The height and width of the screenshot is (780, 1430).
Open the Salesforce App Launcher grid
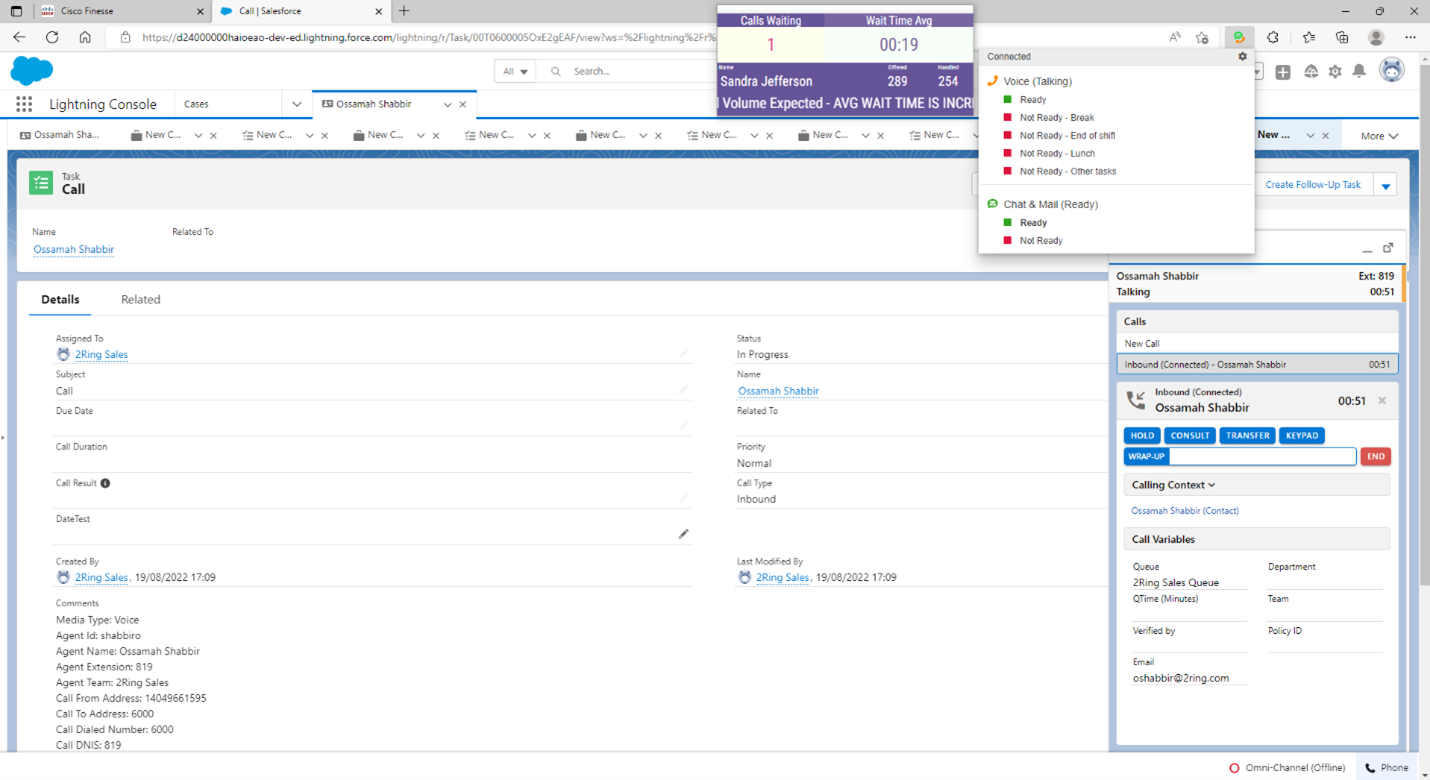point(24,104)
